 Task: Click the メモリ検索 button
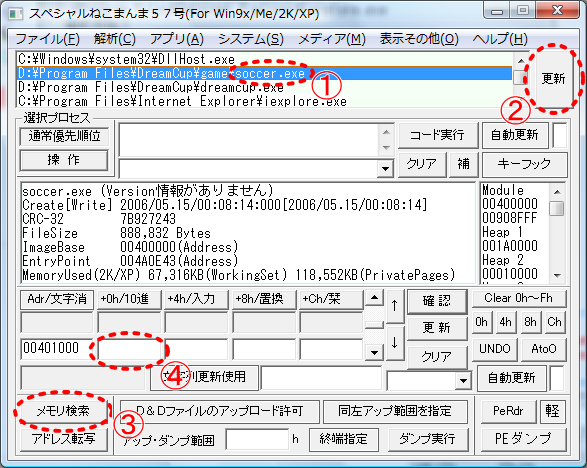pyautogui.click(x=63, y=411)
